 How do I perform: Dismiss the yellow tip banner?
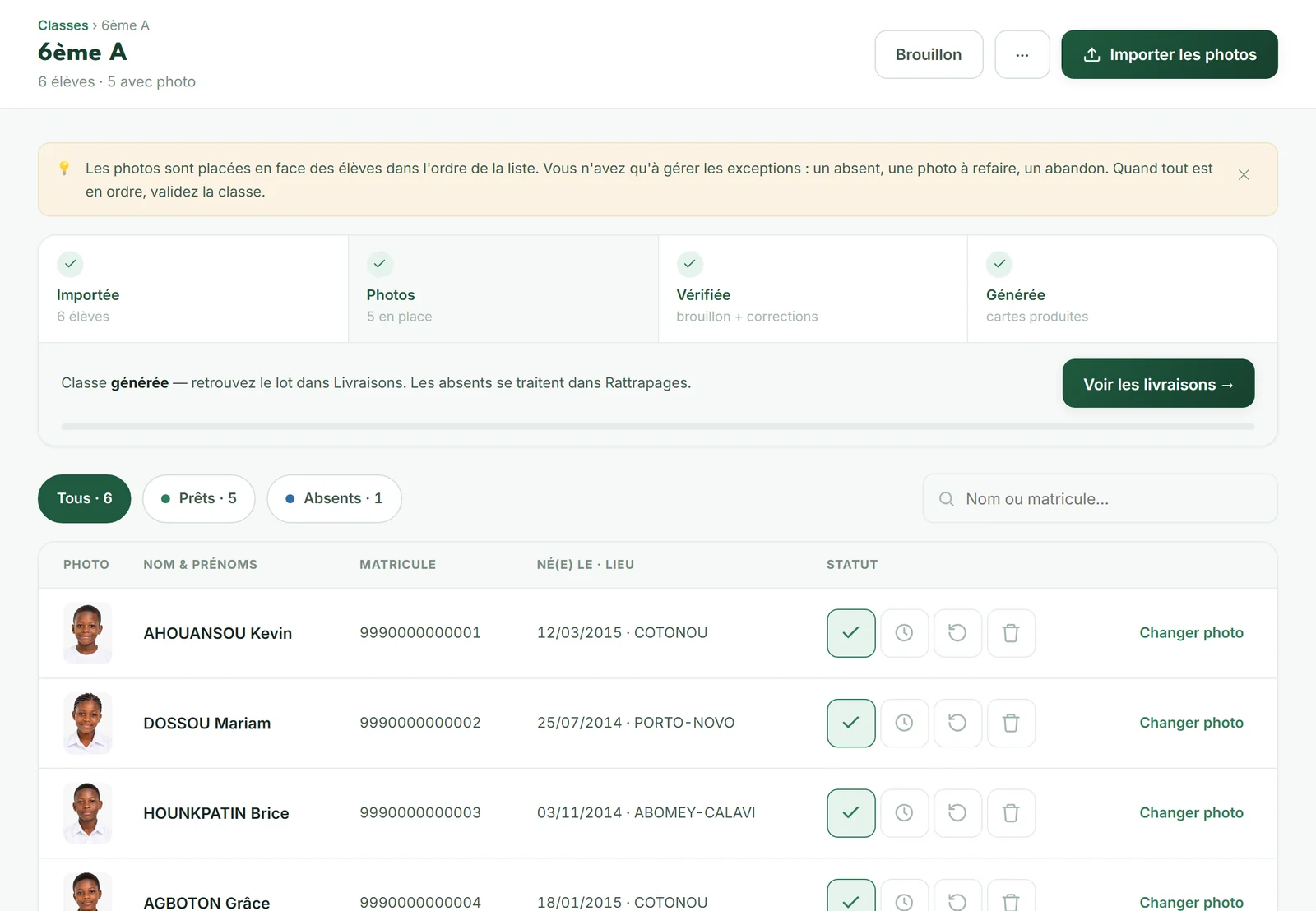pyautogui.click(x=1244, y=174)
